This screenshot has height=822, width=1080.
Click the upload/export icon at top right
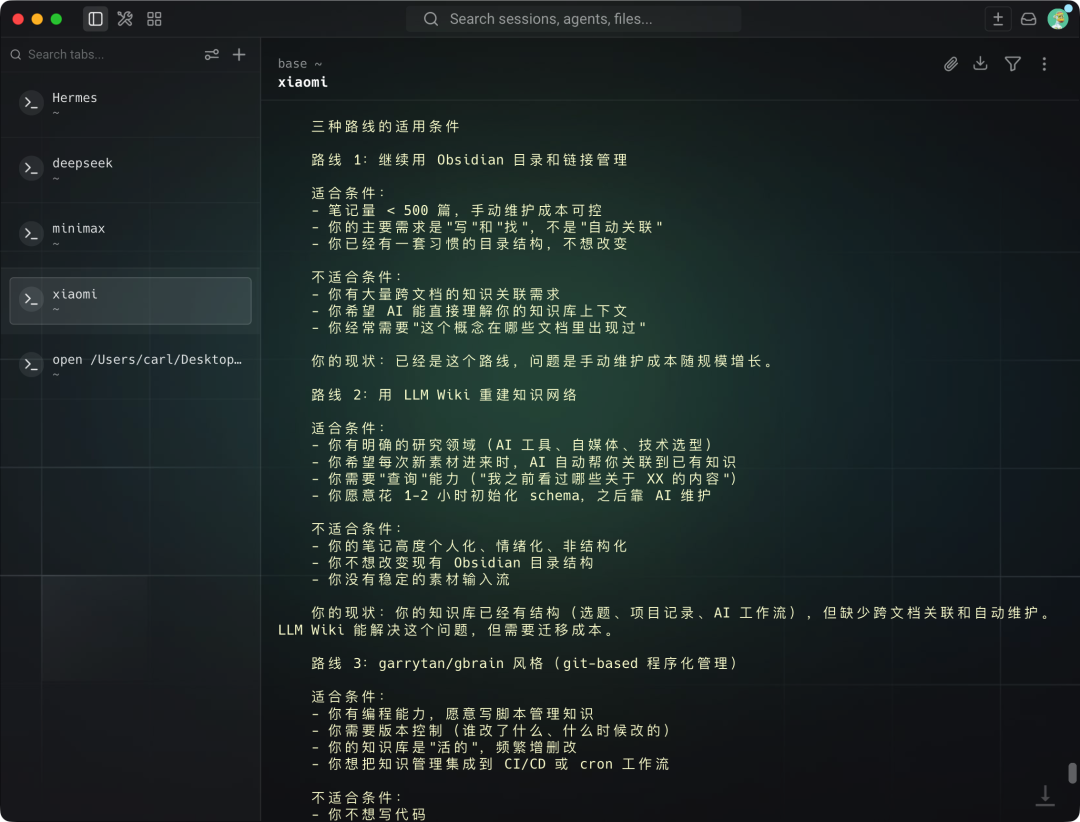pyautogui.click(x=997, y=19)
